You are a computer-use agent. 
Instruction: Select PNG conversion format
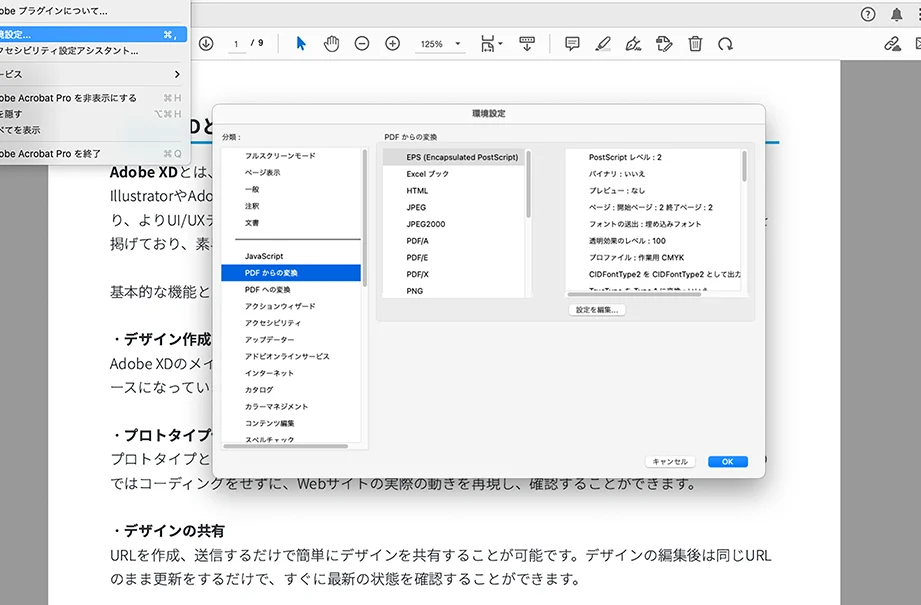click(x=454, y=291)
